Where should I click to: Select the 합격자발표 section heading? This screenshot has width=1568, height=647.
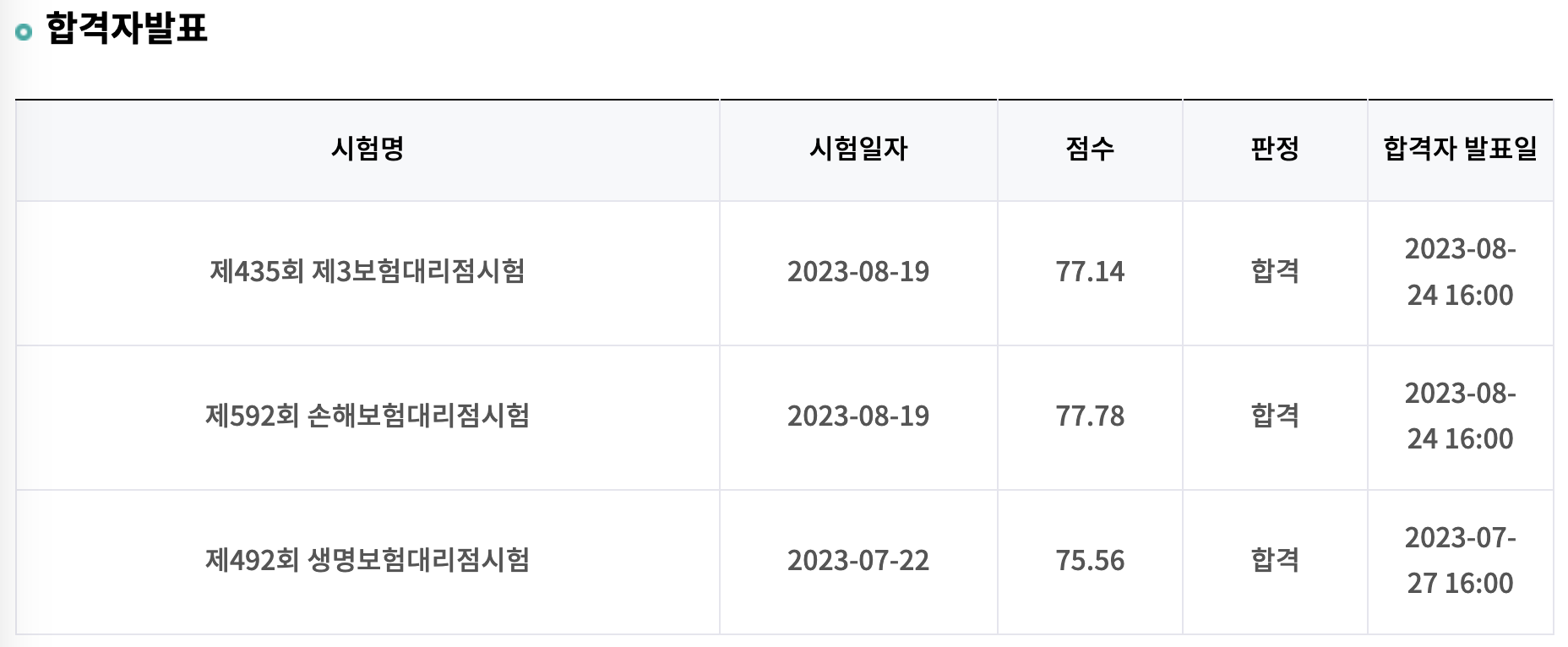coord(127,28)
